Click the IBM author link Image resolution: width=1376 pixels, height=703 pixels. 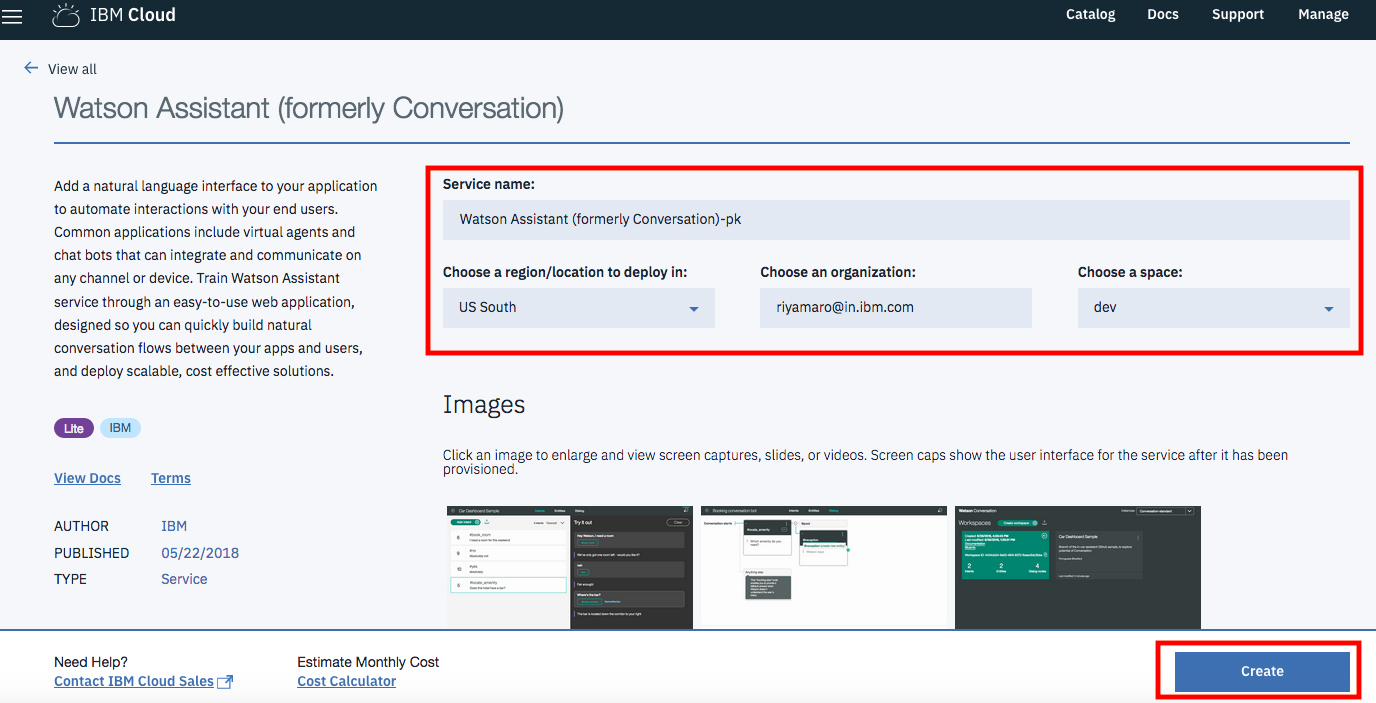click(x=174, y=526)
